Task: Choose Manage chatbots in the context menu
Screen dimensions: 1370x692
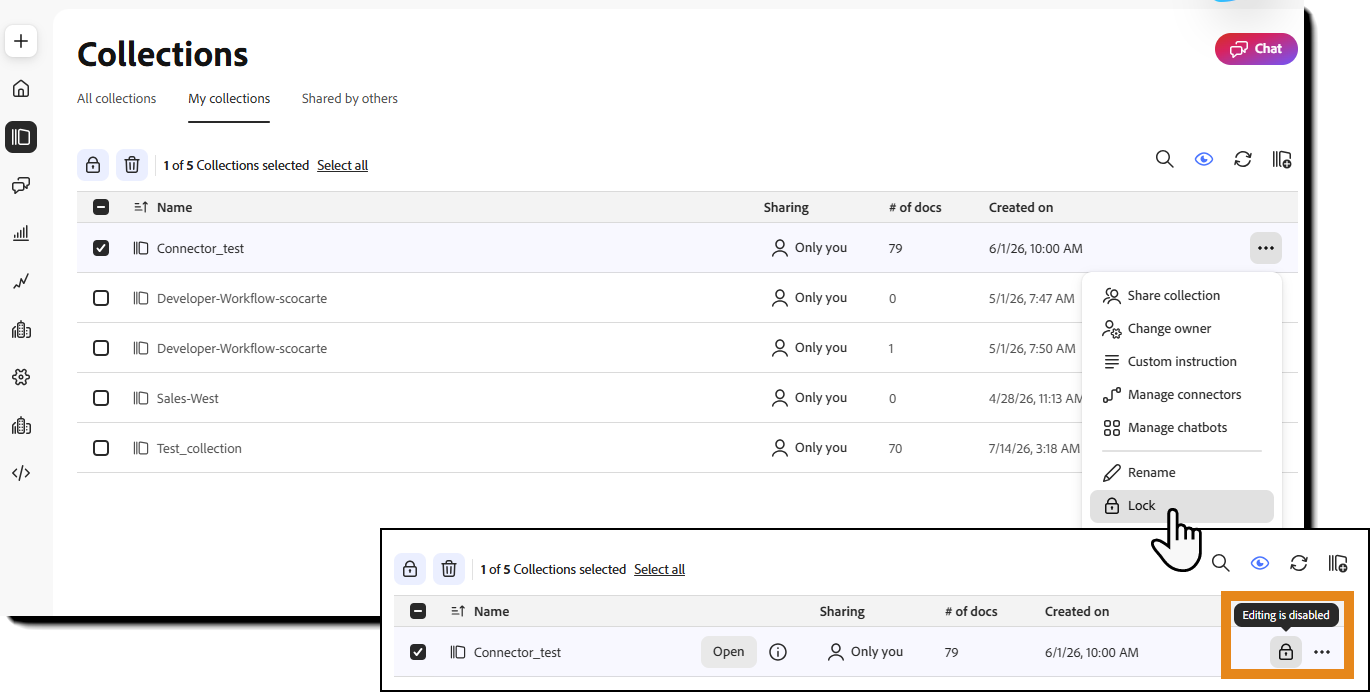Action: point(1182,428)
